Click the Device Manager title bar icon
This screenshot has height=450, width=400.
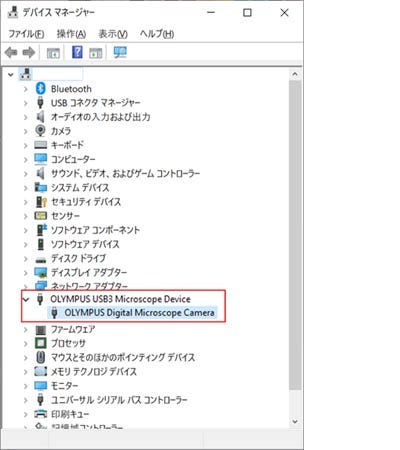[x=12, y=12]
